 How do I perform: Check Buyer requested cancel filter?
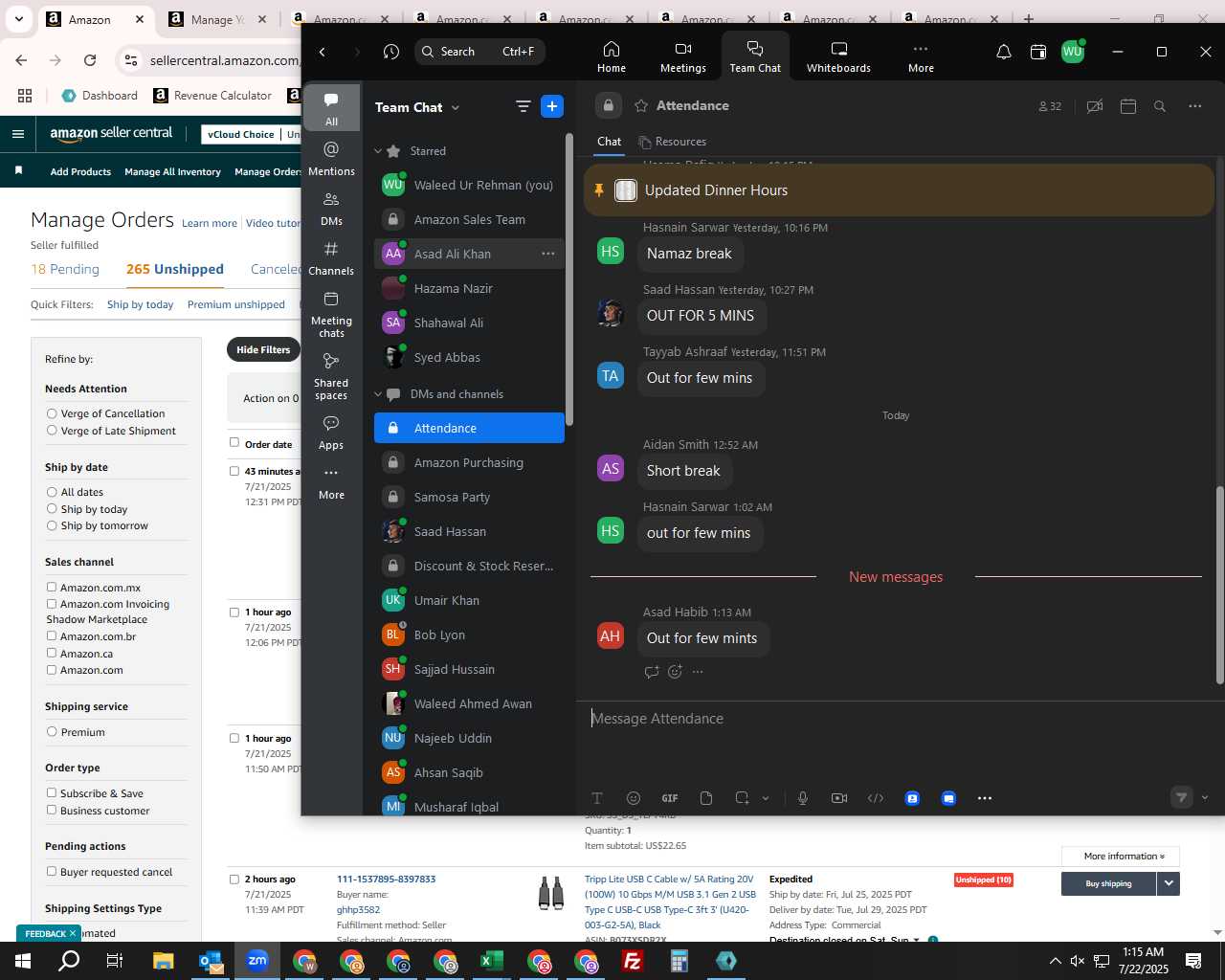(52, 872)
